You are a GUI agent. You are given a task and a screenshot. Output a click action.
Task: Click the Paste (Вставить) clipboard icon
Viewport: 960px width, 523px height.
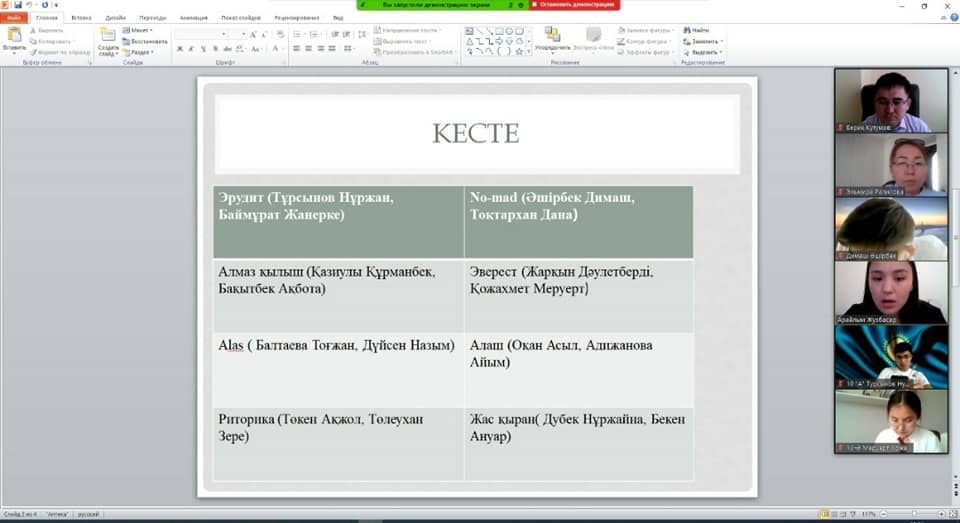(x=14, y=36)
